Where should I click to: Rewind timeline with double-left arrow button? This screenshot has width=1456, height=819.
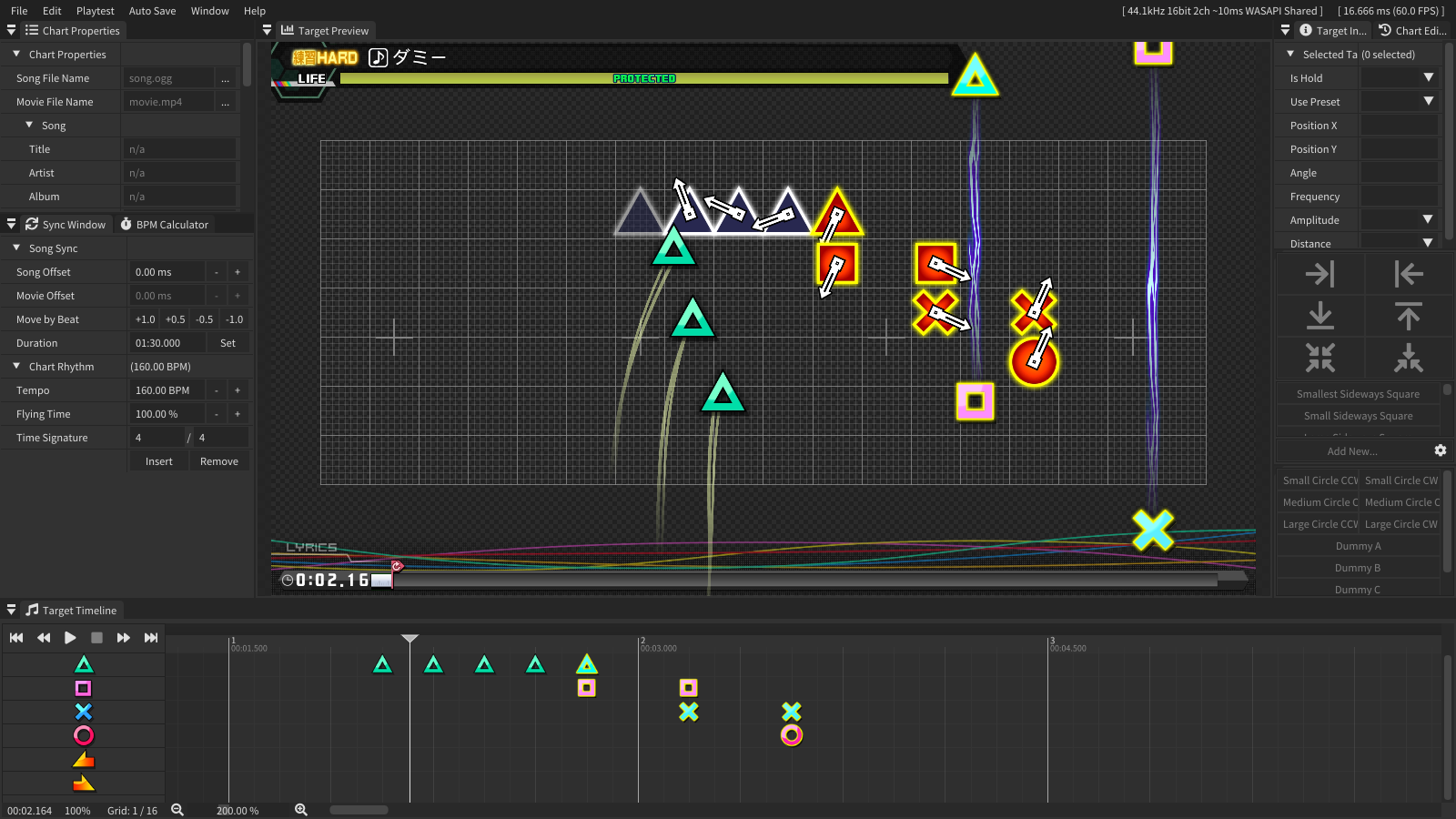44,638
